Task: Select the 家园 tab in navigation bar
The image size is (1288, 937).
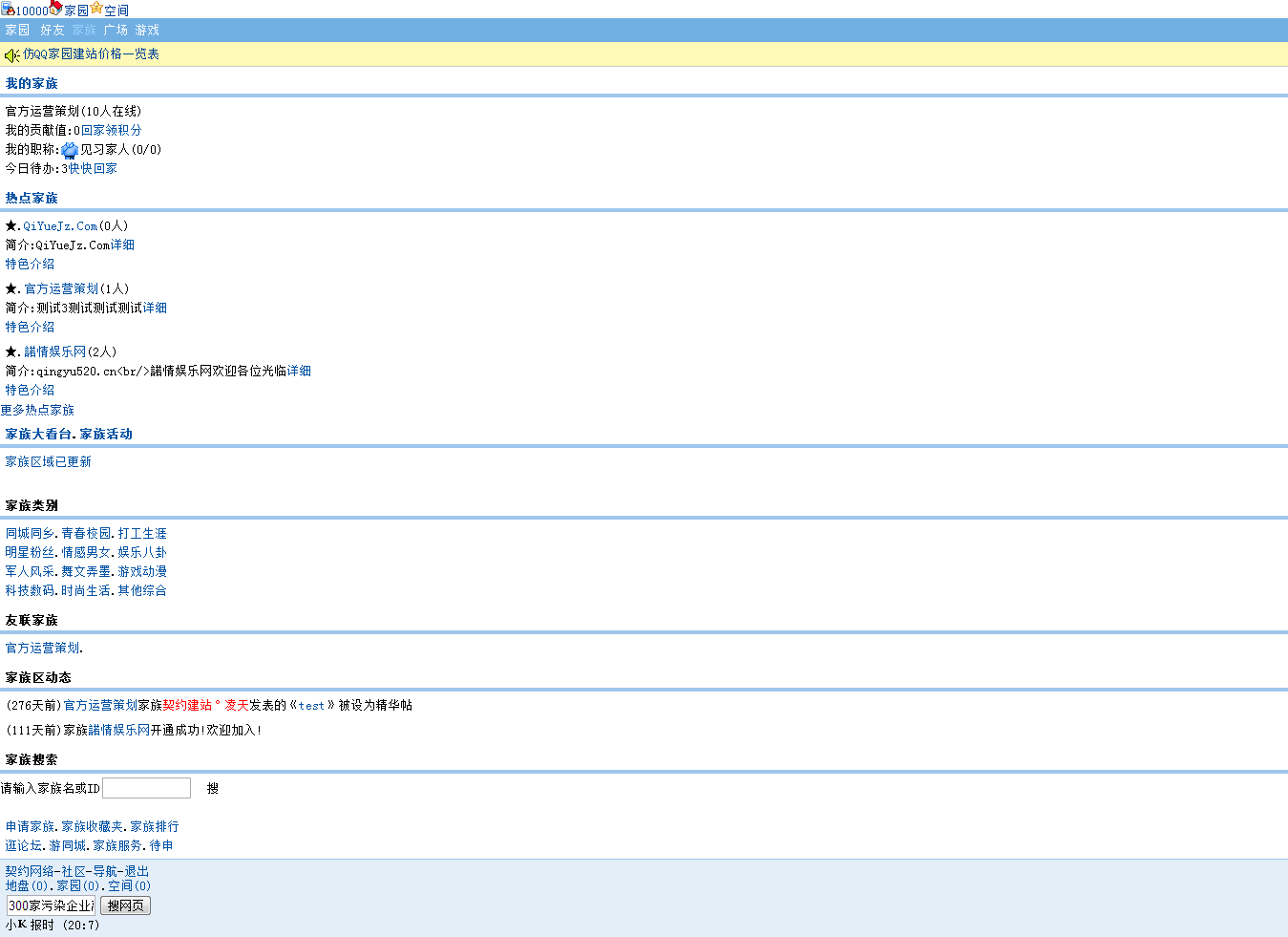Action: pyautogui.click(x=18, y=31)
